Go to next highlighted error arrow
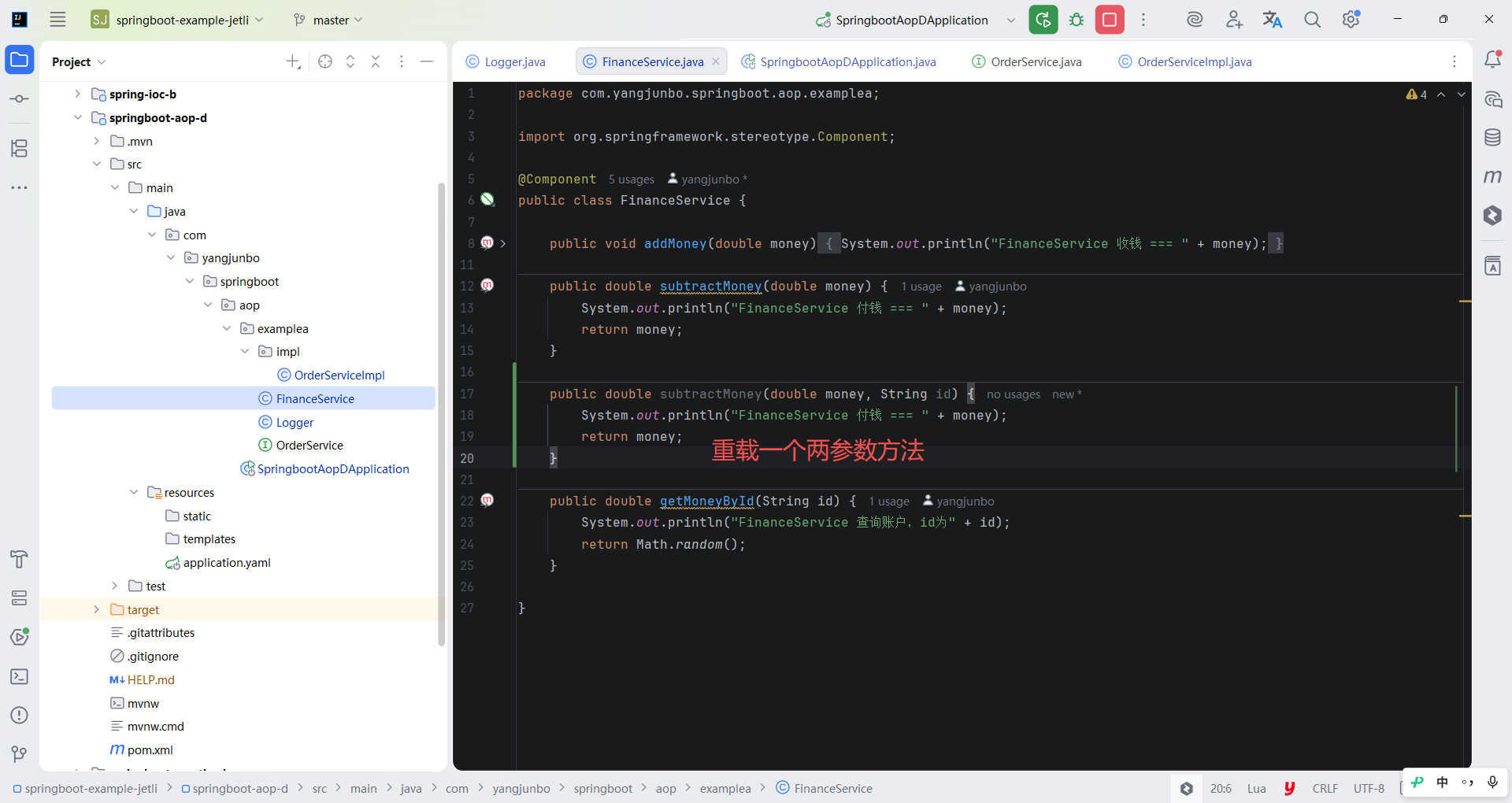Screen dimensions: 1512x803 tap(1462, 94)
